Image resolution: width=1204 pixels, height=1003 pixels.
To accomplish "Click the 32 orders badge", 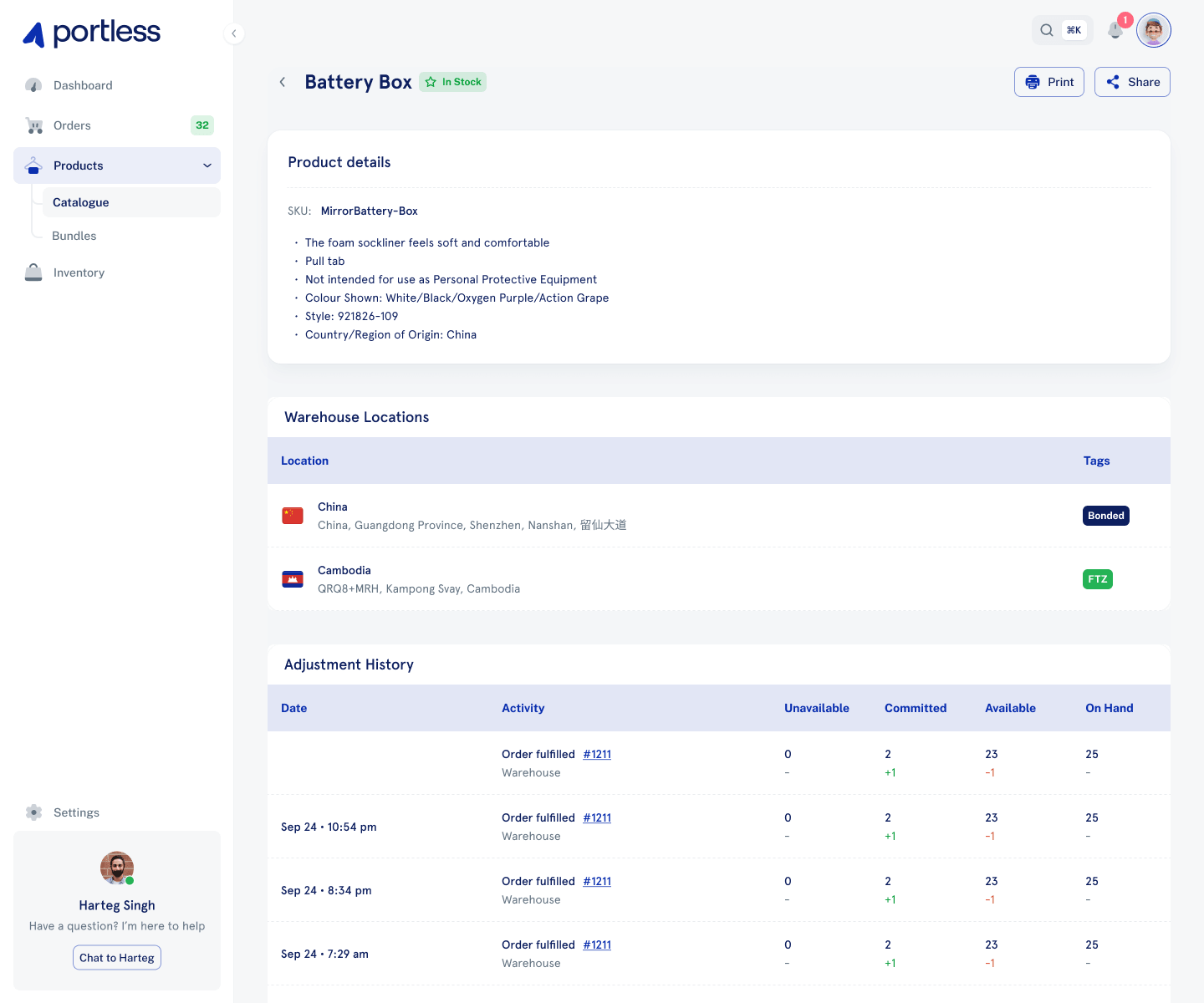I will (202, 125).
